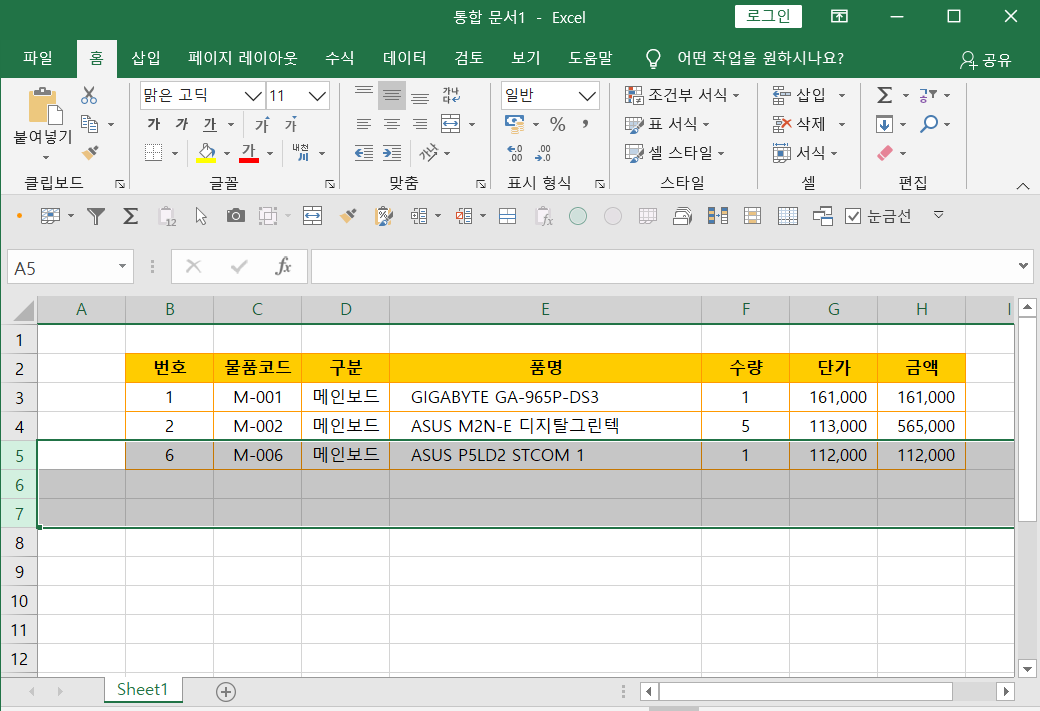This screenshot has width=1040, height=711.
Task: Open the 파일 File tab
Action: click(38, 58)
